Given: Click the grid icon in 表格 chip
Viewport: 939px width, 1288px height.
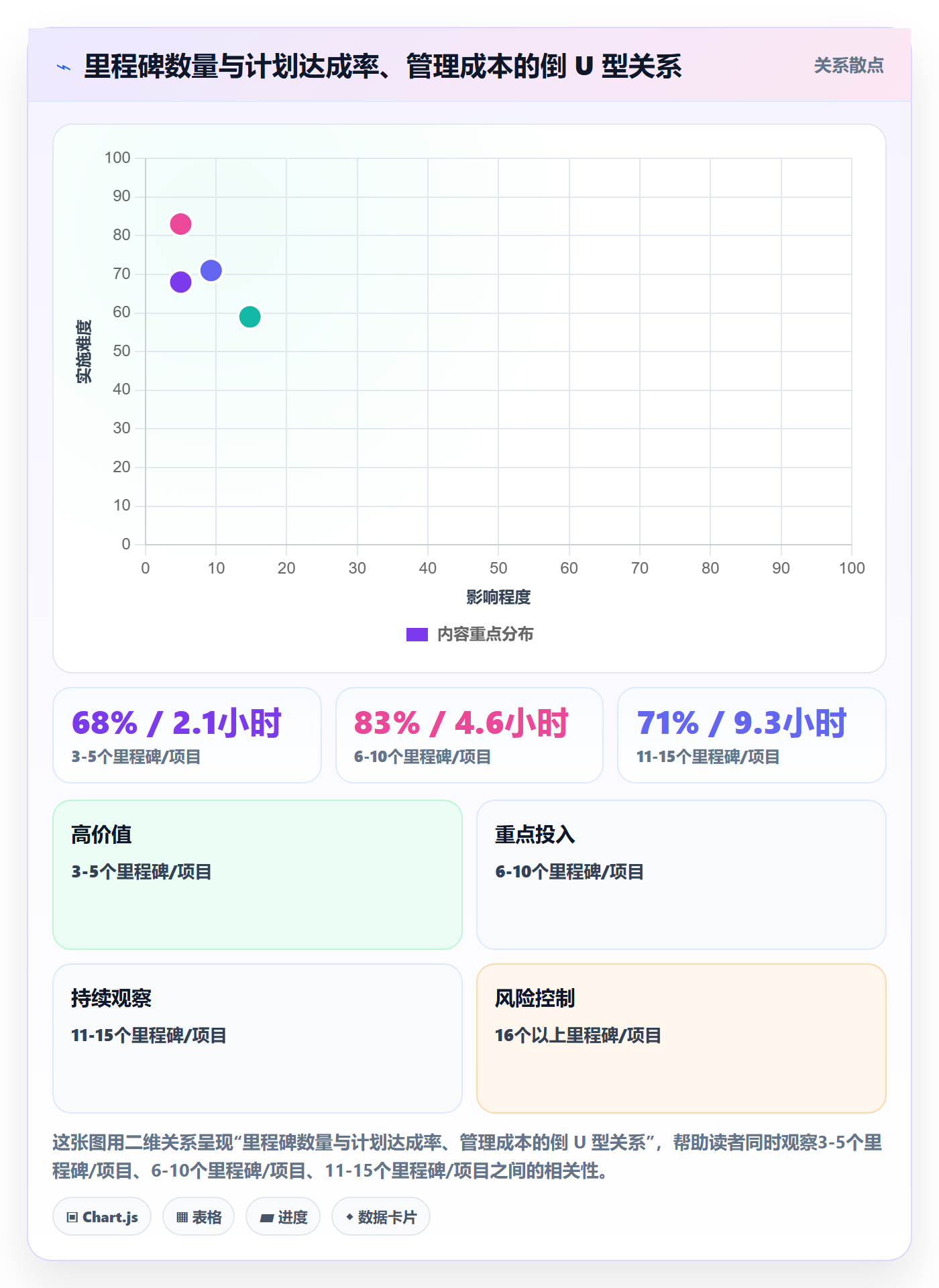Looking at the screenshot, I should pyautogui.click(x=182, y=1217).
